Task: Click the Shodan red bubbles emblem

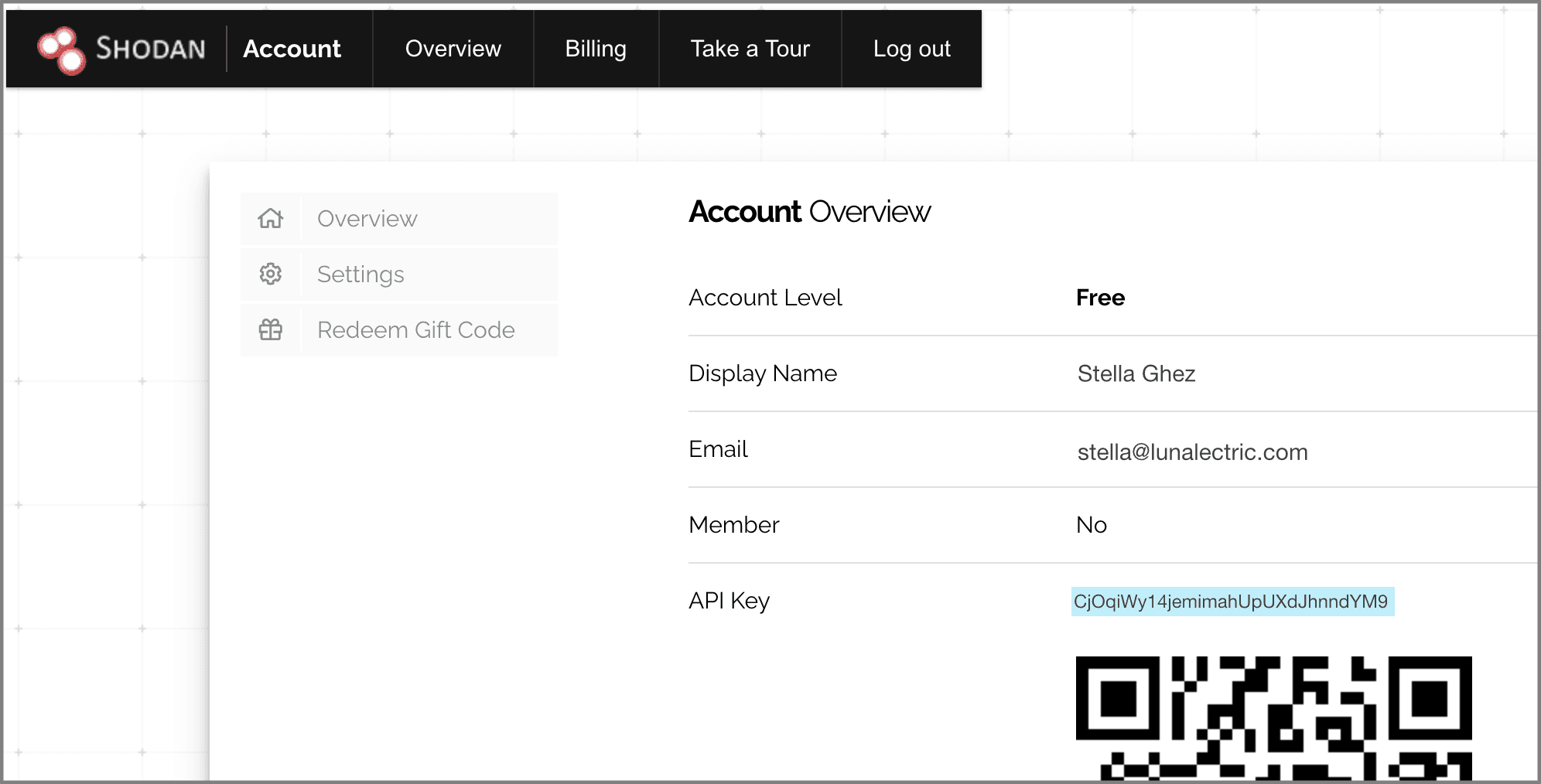Action: point(62,48)
